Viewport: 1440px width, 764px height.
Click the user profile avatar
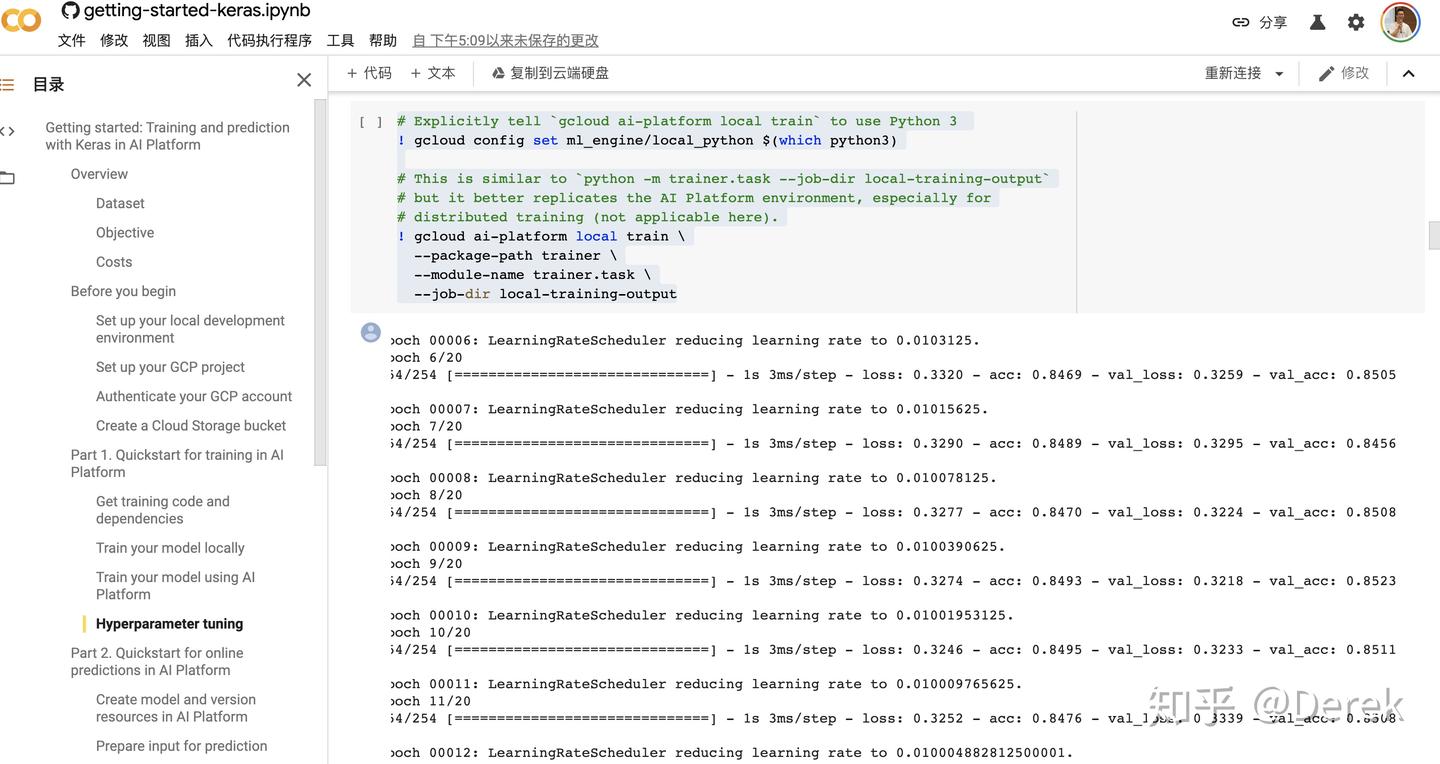(x=1399, y=21)
